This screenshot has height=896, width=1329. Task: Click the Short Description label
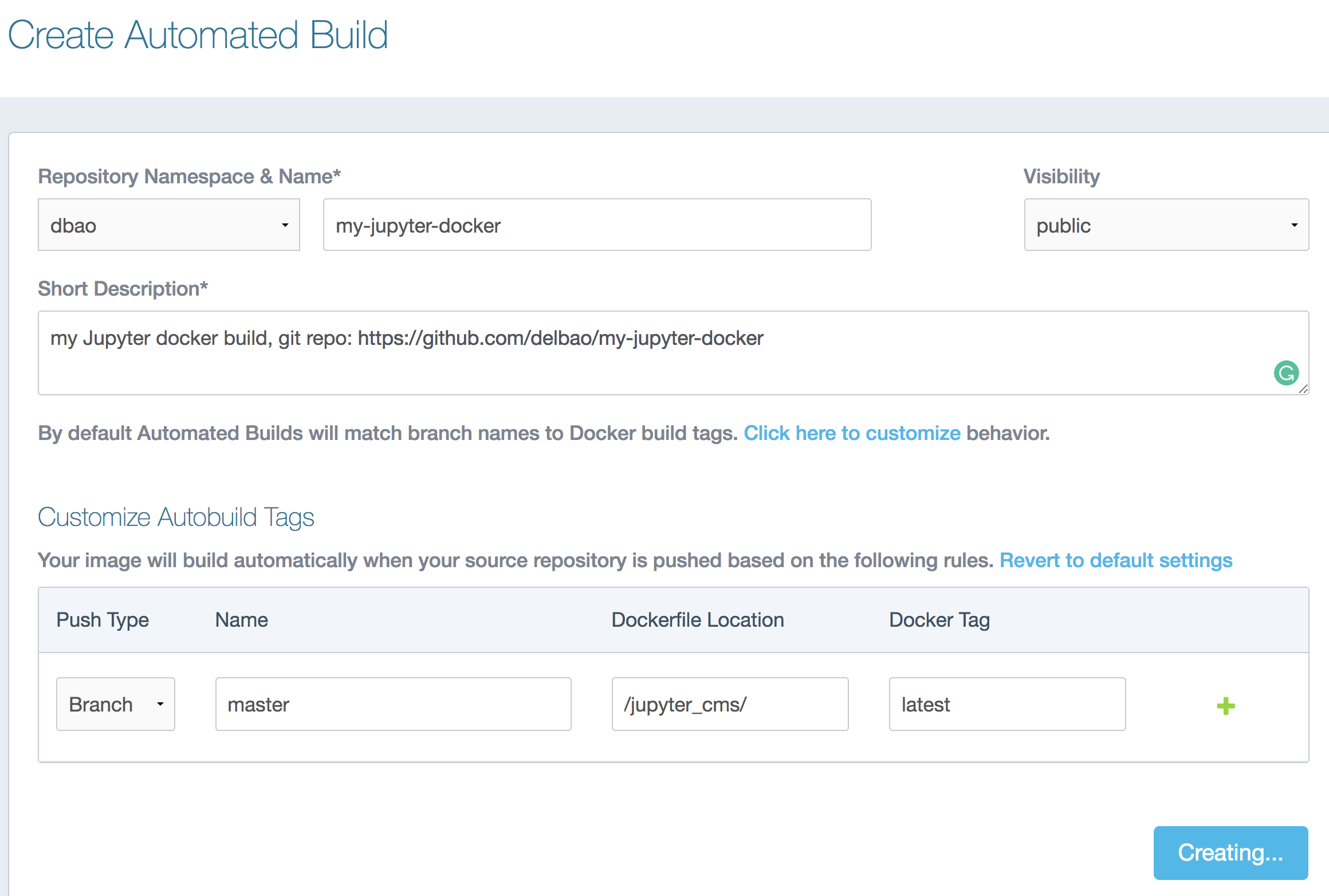click(x=122, y=288)
